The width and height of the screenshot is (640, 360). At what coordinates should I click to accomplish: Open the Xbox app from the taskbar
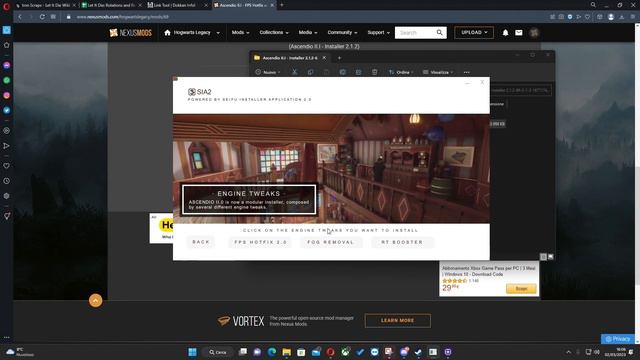tap(345, 352)
